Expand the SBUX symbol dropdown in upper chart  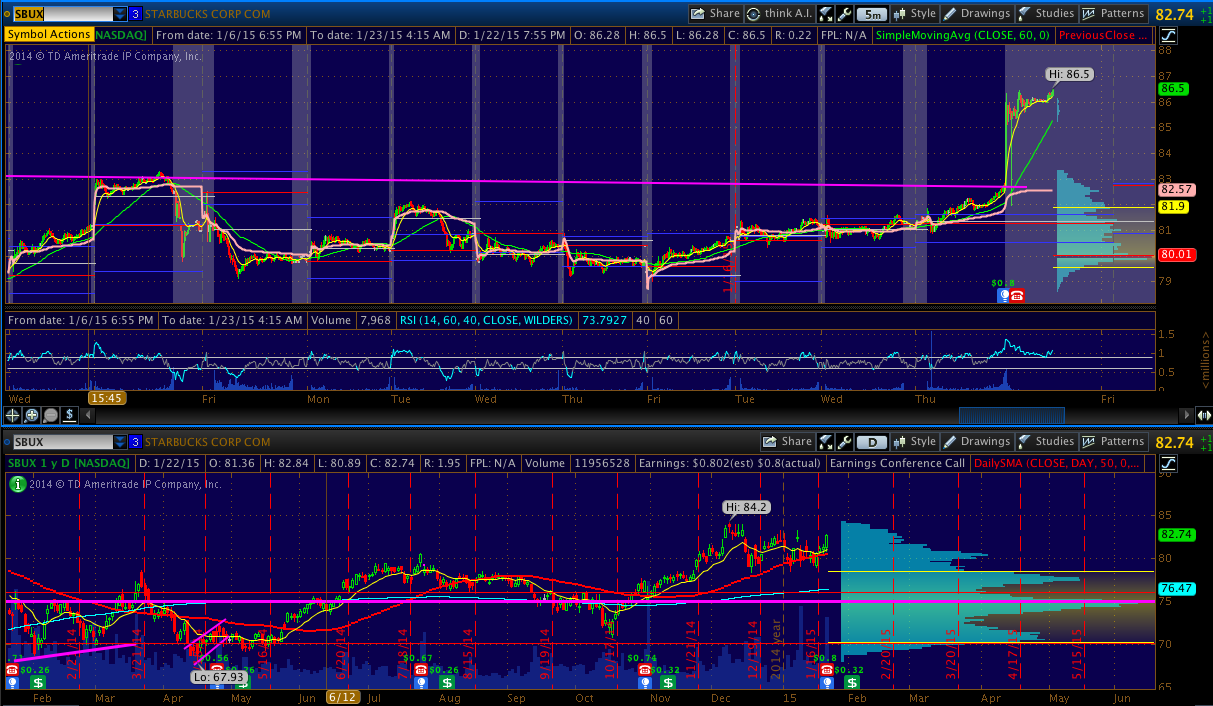pyautogui.click(x=120, y=14)
